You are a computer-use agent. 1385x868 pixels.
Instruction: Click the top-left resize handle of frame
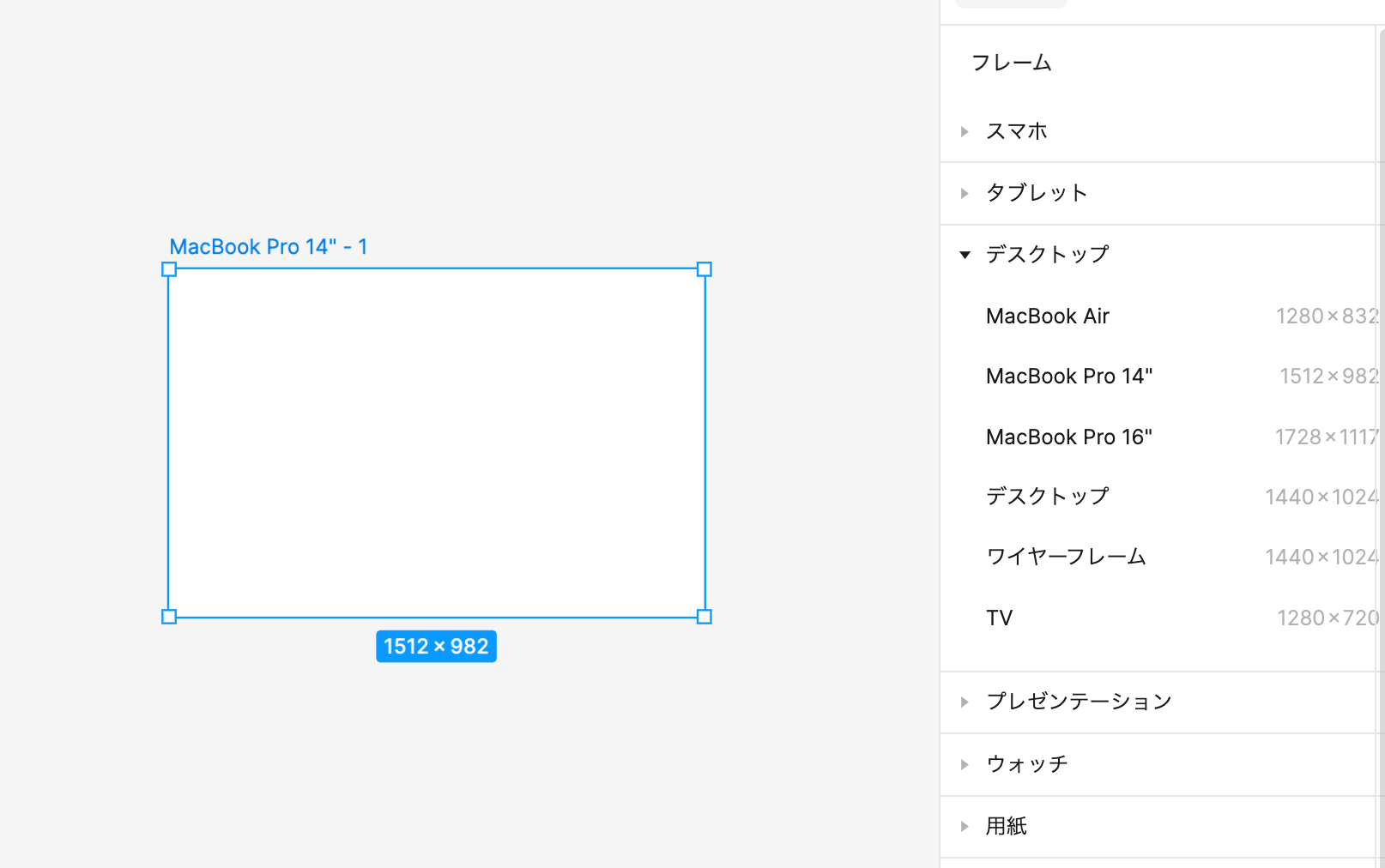click(169, 269)
